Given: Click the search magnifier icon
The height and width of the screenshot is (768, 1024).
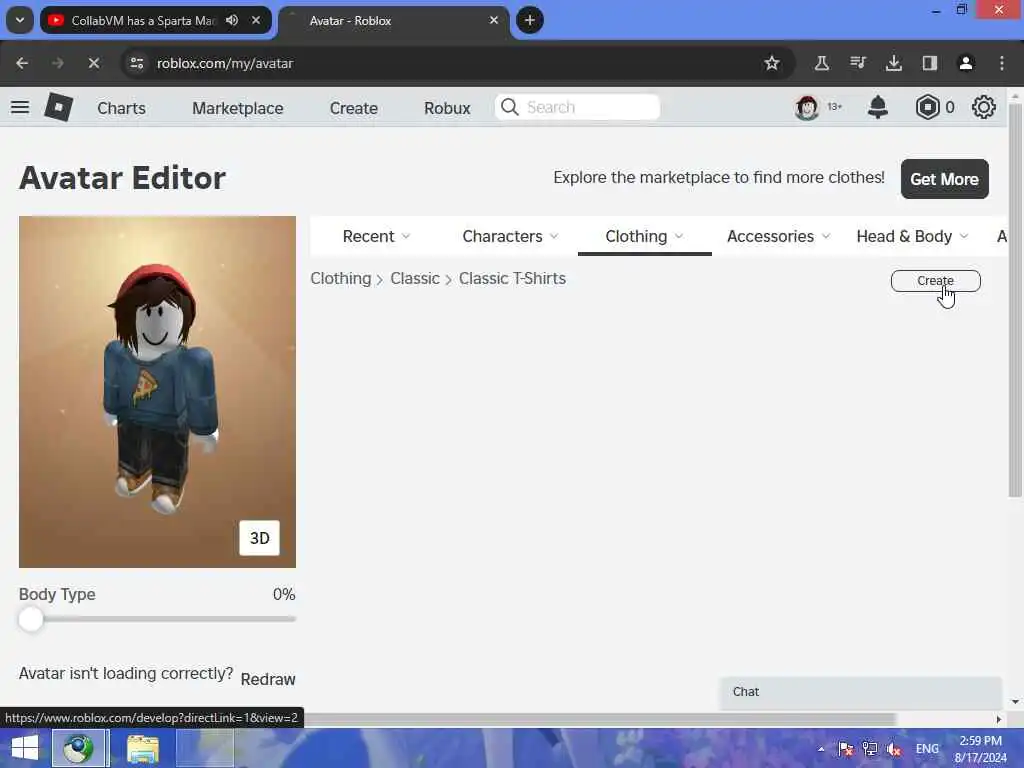Looking at the screenshot, I should coord(509,107).
